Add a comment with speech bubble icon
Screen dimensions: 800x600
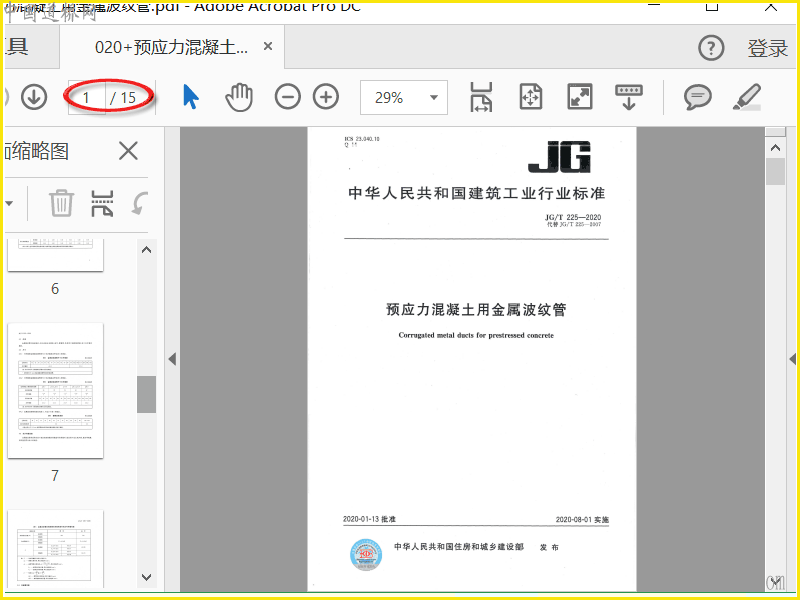(x=697, y=97)
